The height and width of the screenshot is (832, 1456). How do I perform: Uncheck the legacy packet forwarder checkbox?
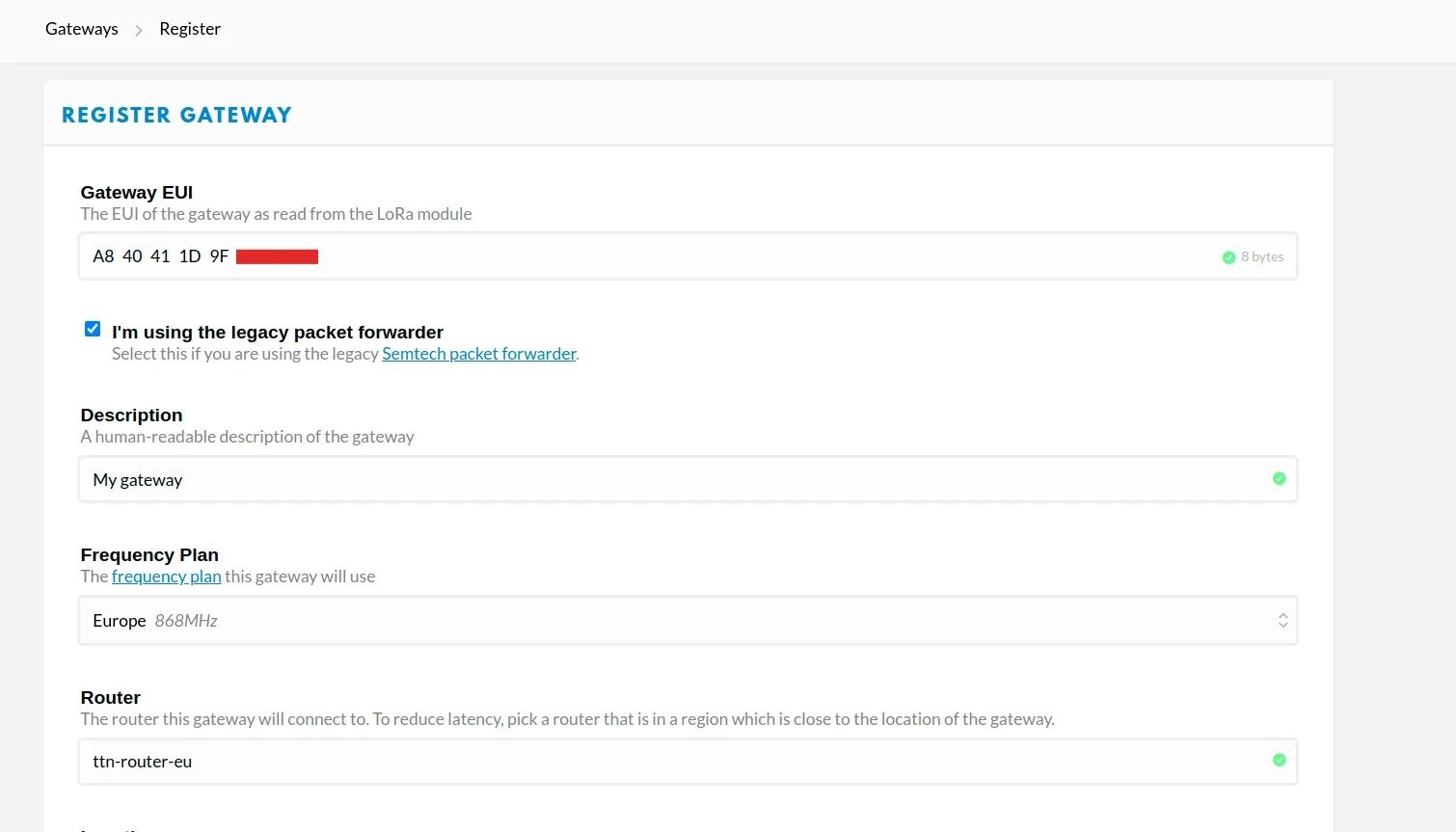point(93,329)
